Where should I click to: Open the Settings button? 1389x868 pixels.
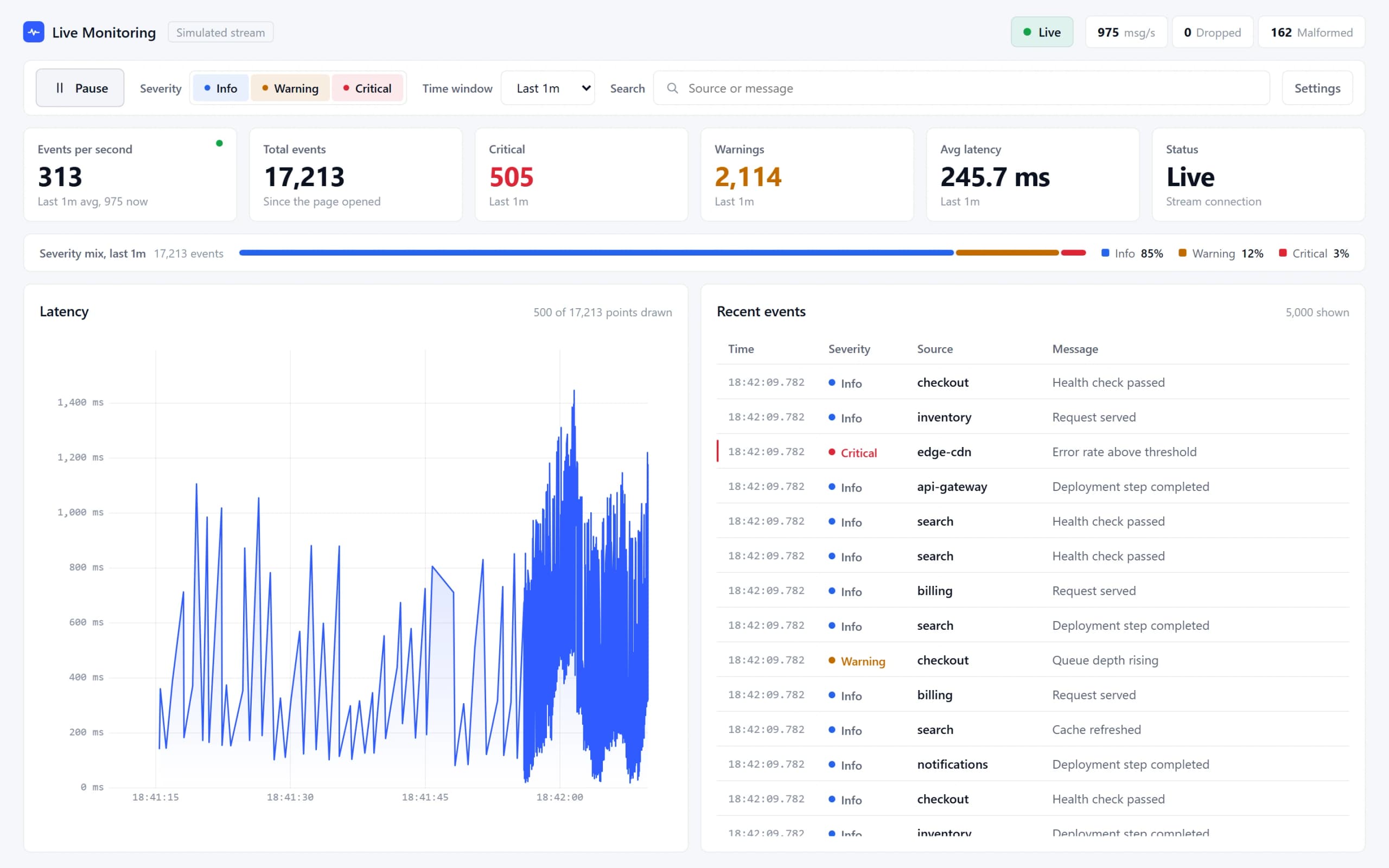(x=1317, y=88)
